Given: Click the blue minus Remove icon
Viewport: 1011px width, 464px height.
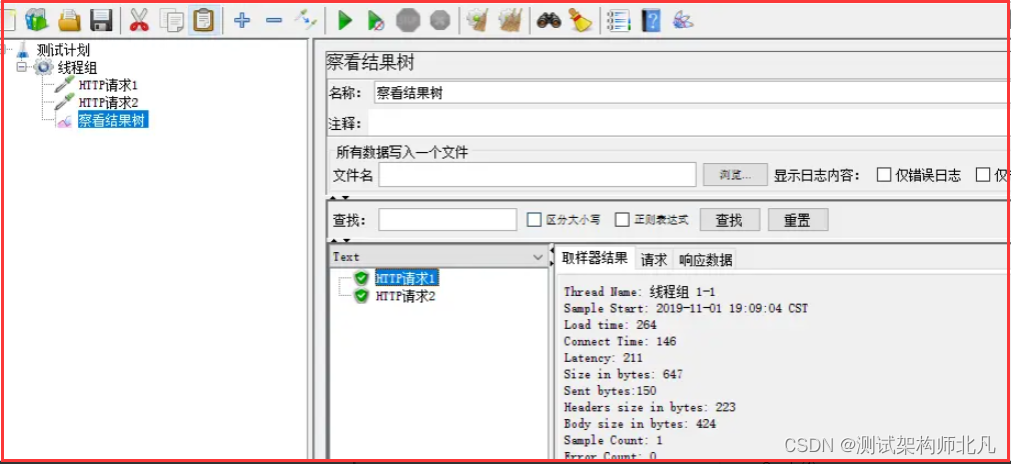Looking at the screenshot, I should tap(274, 21).
